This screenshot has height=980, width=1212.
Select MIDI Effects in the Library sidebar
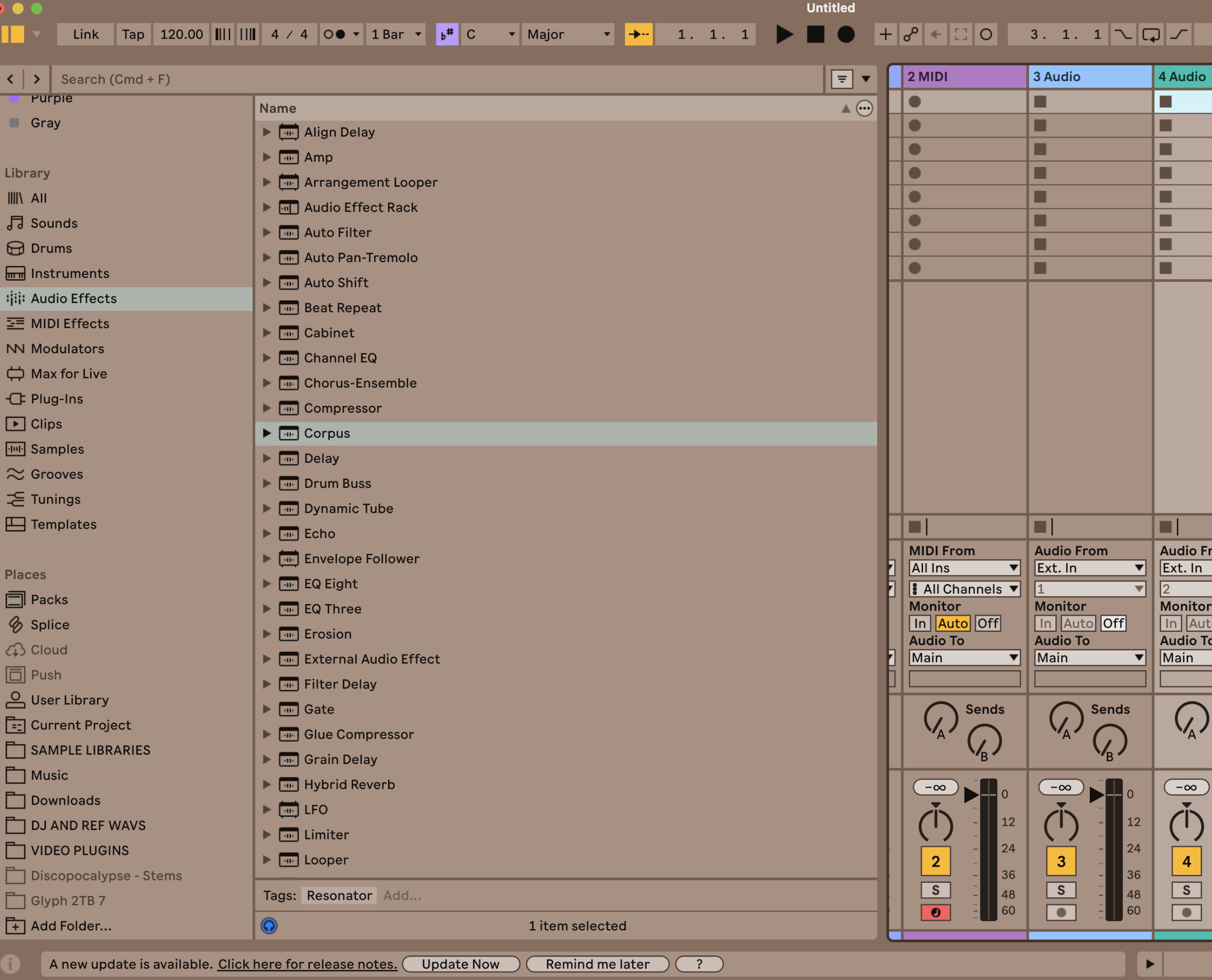pos(70,324)
